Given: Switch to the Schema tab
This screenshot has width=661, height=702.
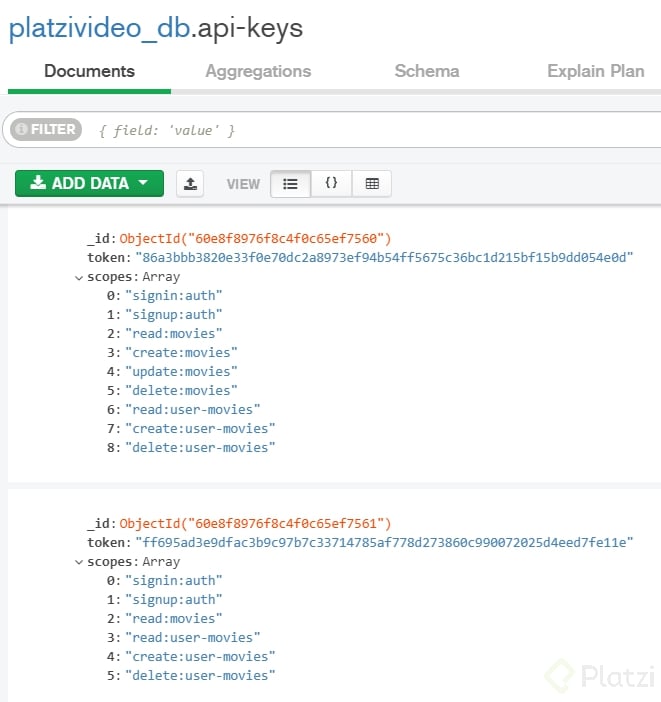Looking at the screenshot, I should pos(427,71).
